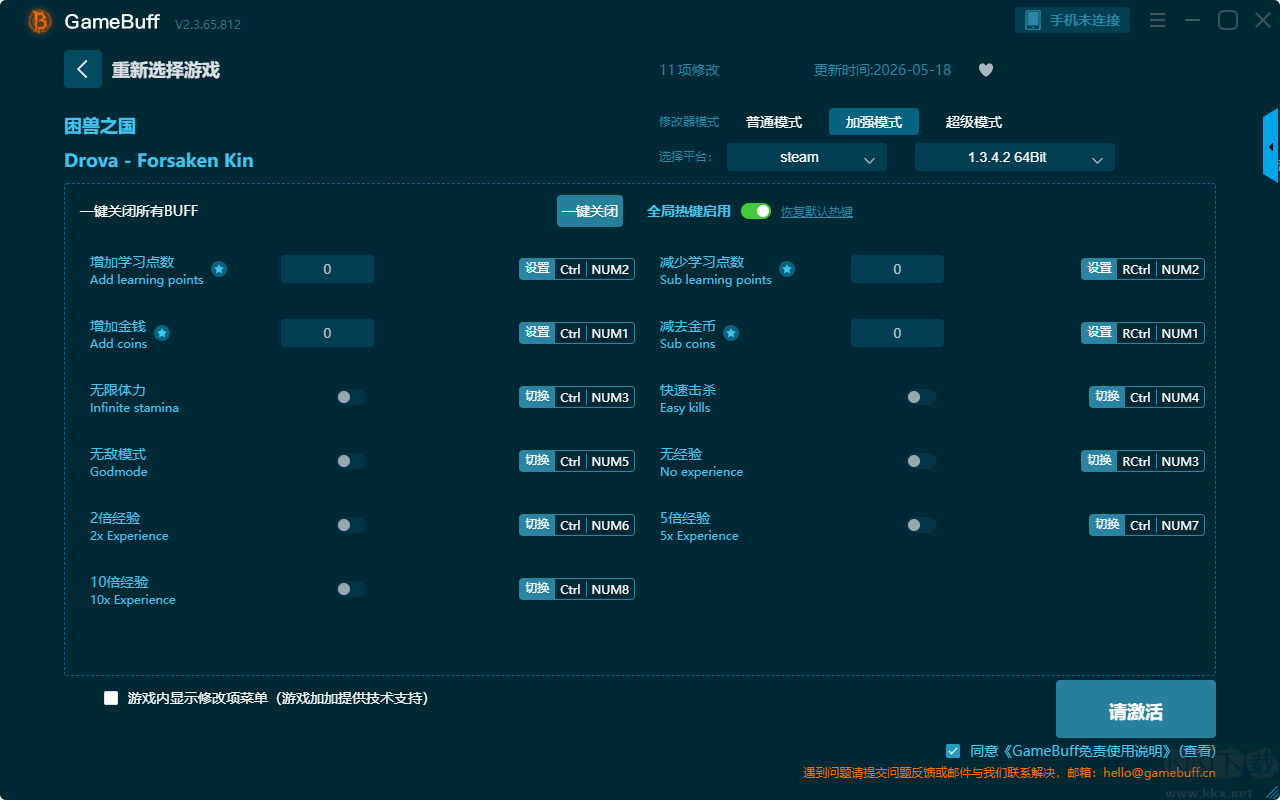Screen dimensions: 1280x800
Task: Turn off the global hotkey toggle
Action: pos(756,211)
